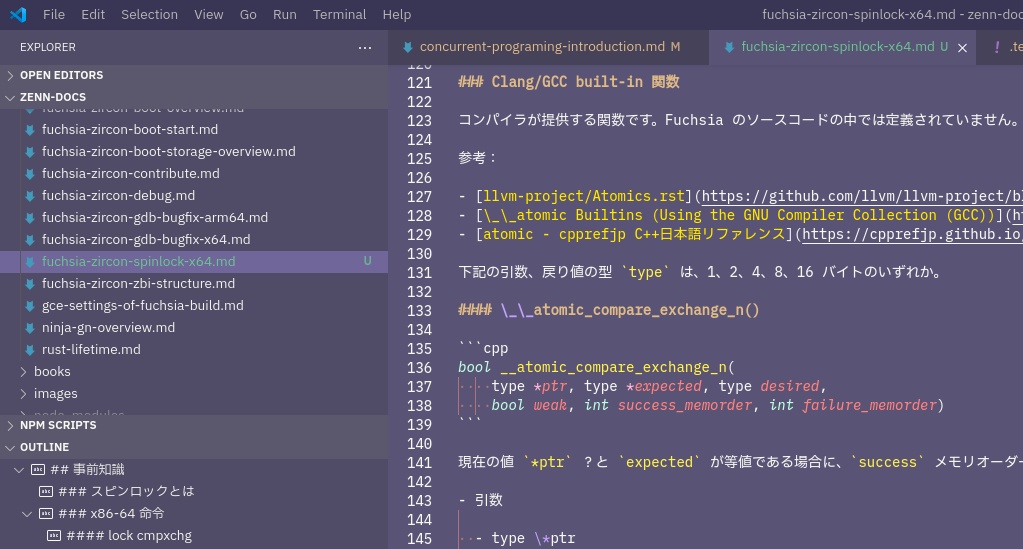
Task: Click file icon of fuchsia-zircon-gdb-bugfix-arm64.md
Action: (x=29, y=218)
